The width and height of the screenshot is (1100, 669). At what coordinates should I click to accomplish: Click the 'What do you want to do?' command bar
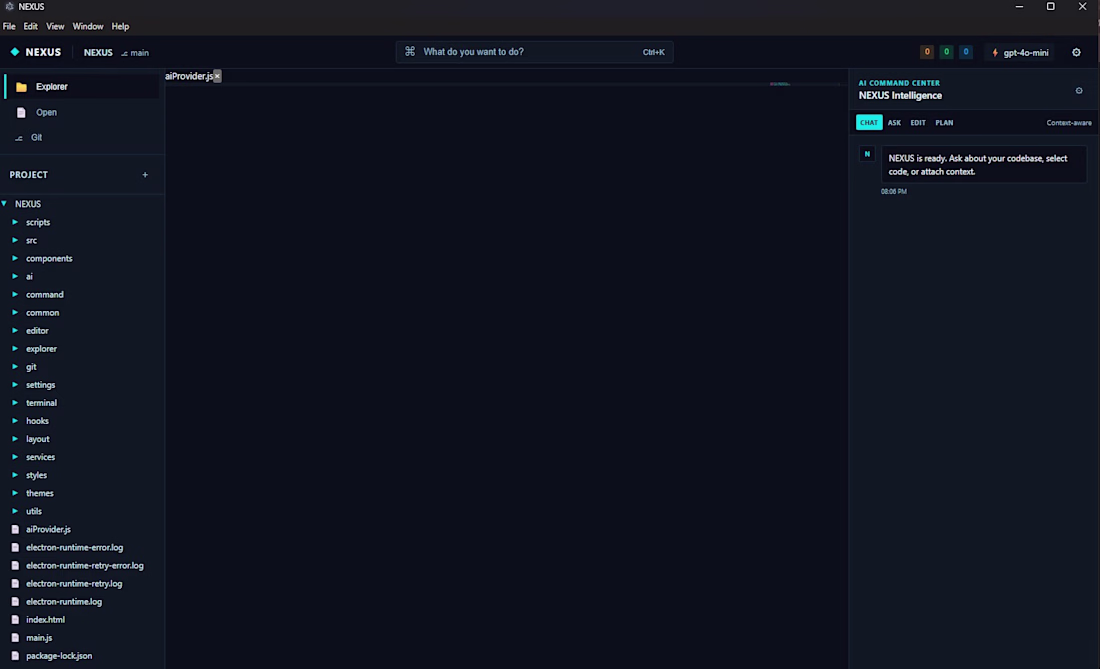[535, 52]
